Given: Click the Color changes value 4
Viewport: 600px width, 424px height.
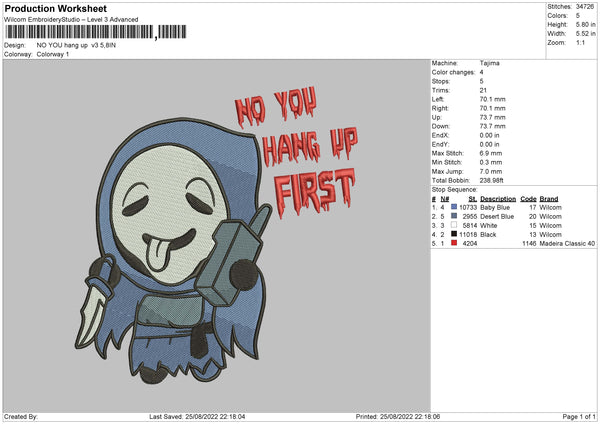Looking at the screenshot, I should [481, 72].
